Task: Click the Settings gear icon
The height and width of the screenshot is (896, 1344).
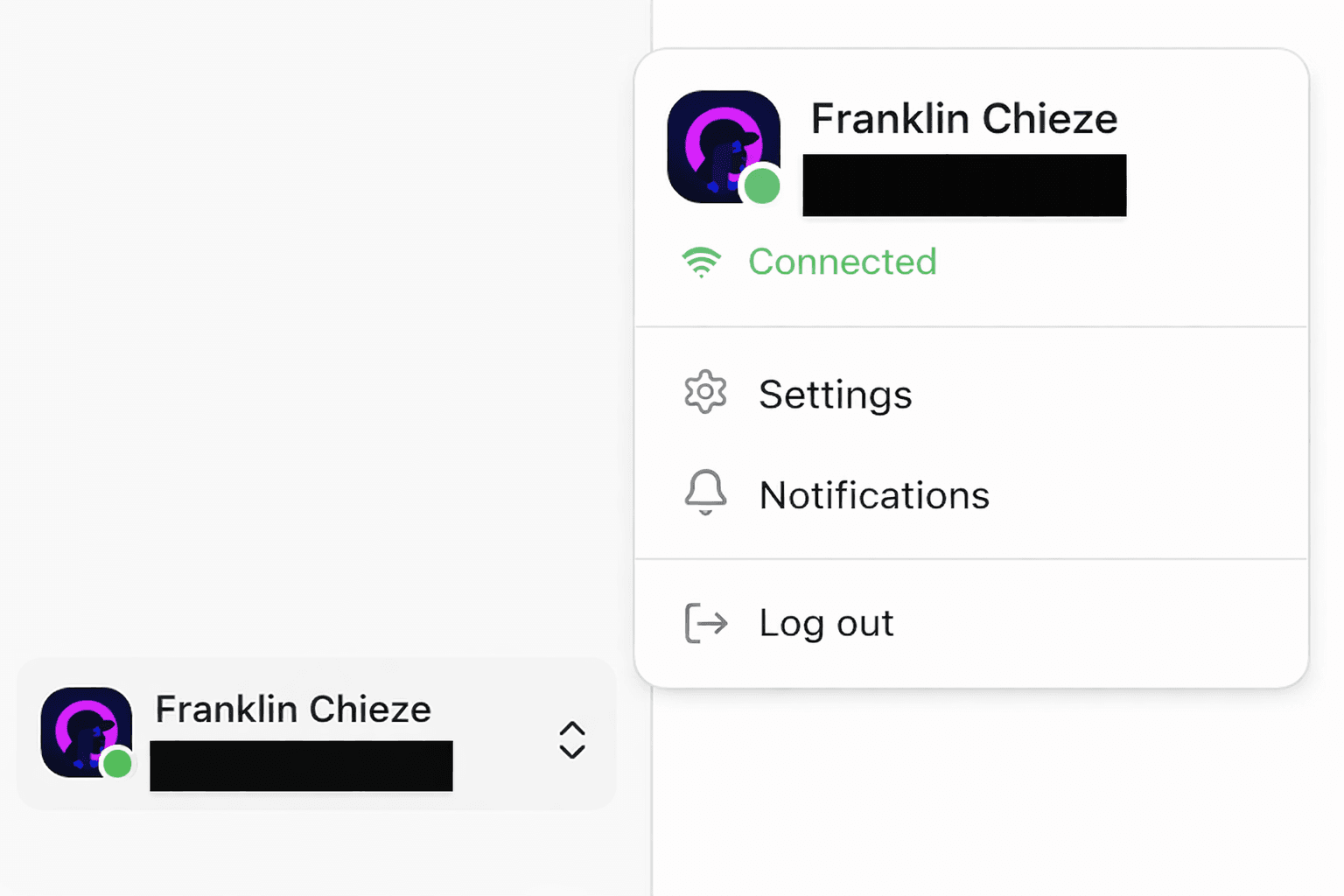Action: (705, 393)
